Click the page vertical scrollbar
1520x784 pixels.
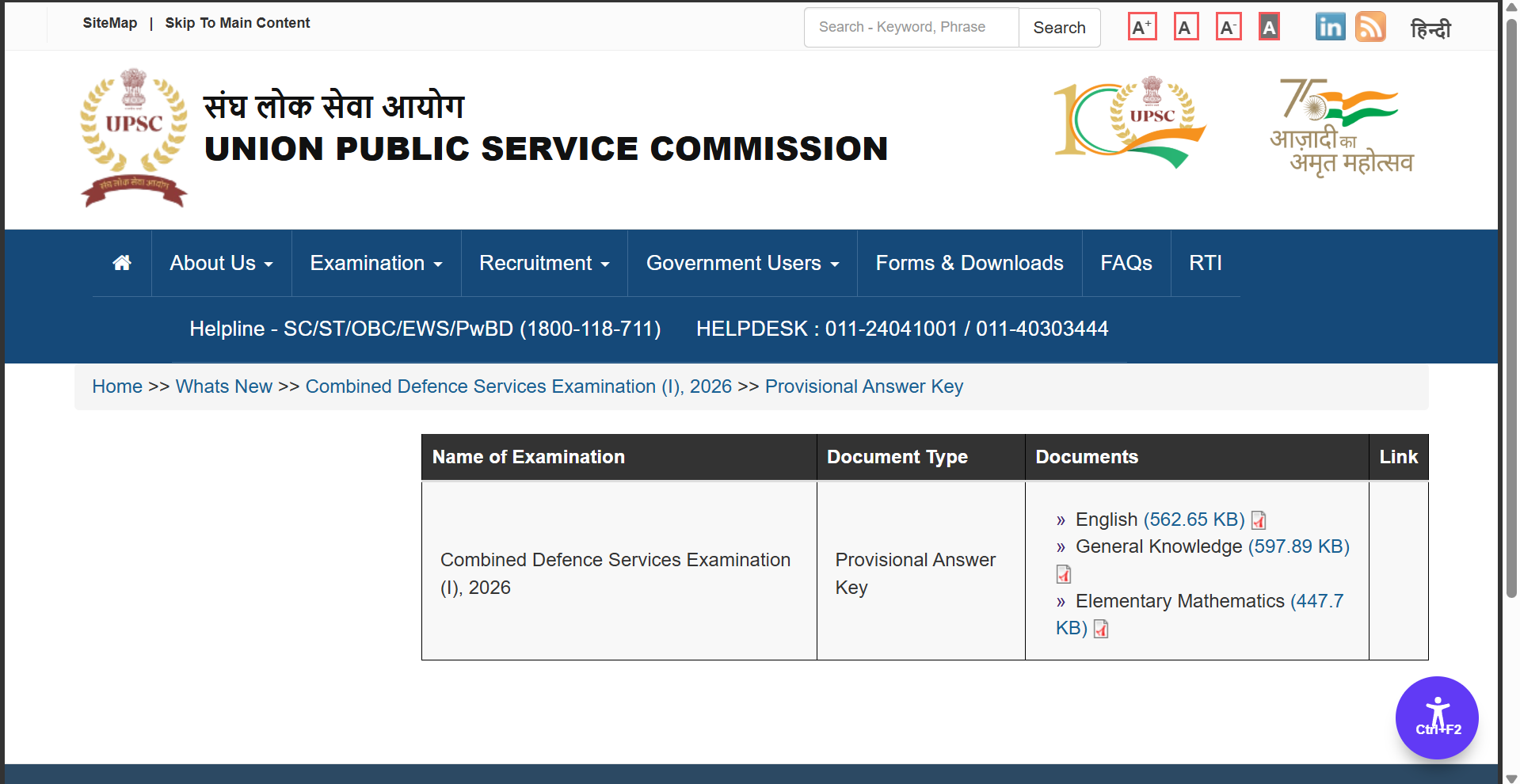pyautogui.click(x=1511, y=317)
